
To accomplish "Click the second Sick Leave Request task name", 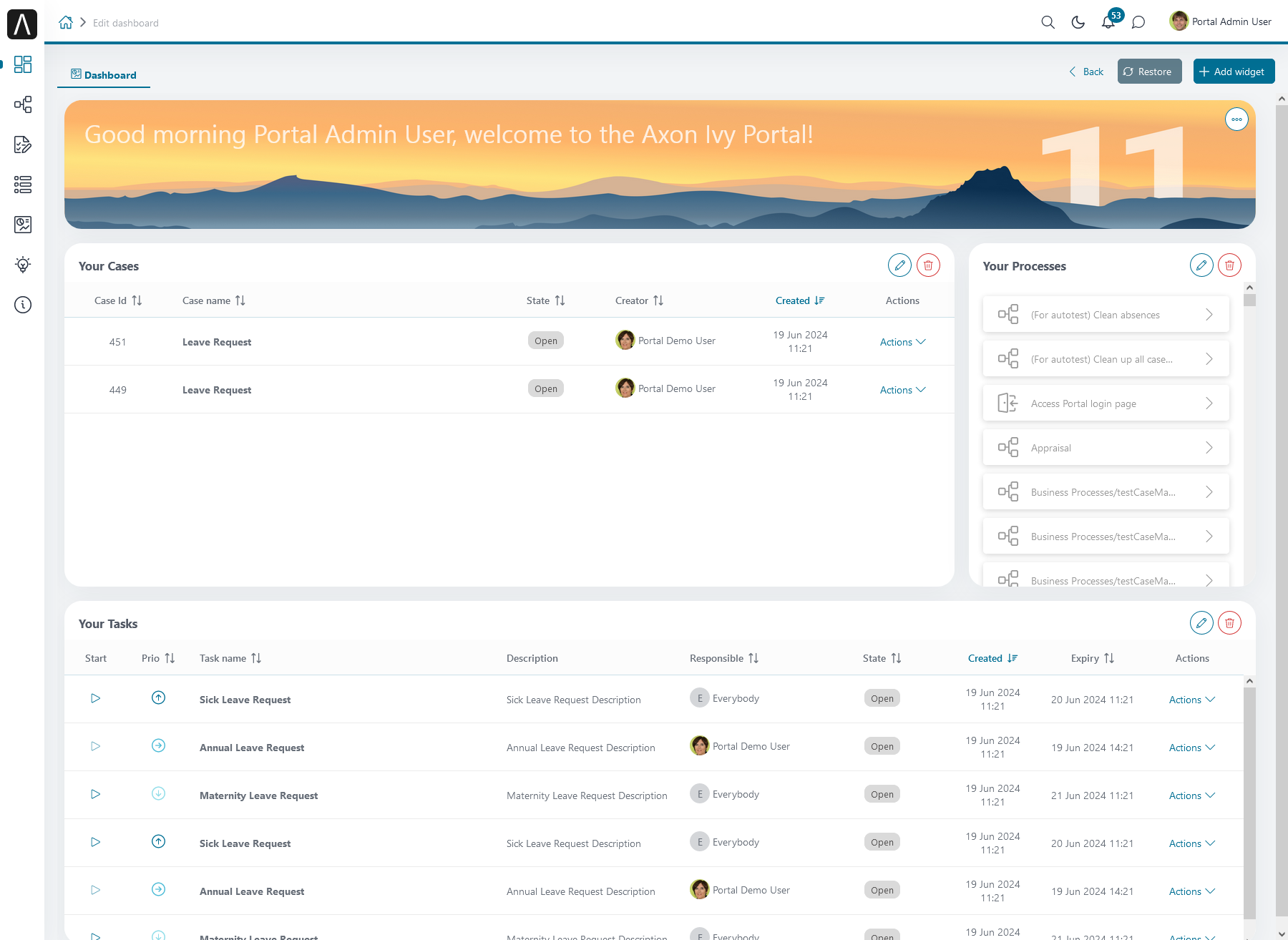I will point(245,843).
